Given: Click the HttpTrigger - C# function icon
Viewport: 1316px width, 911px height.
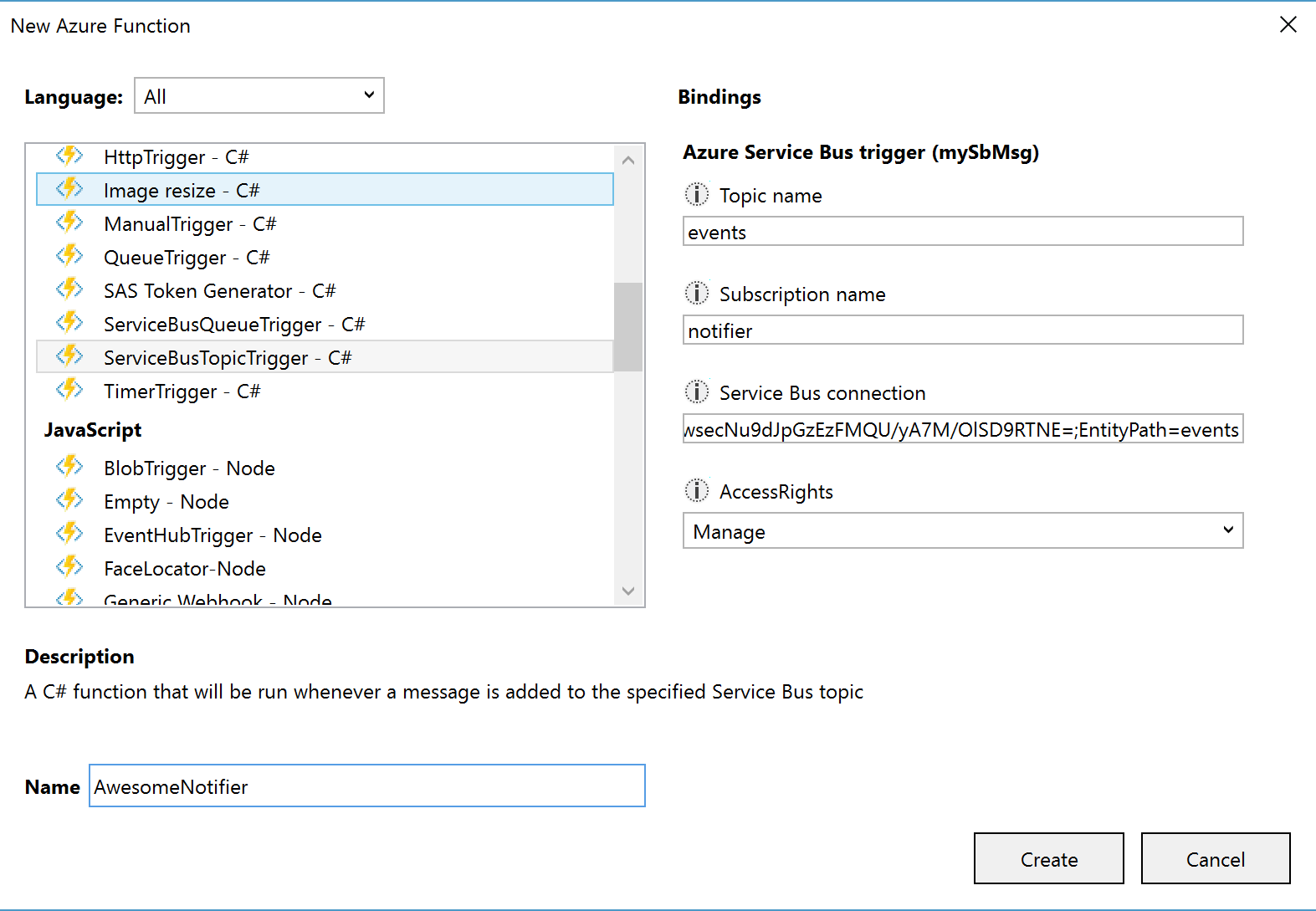Looking at the screenshot, I should point(69,156).
